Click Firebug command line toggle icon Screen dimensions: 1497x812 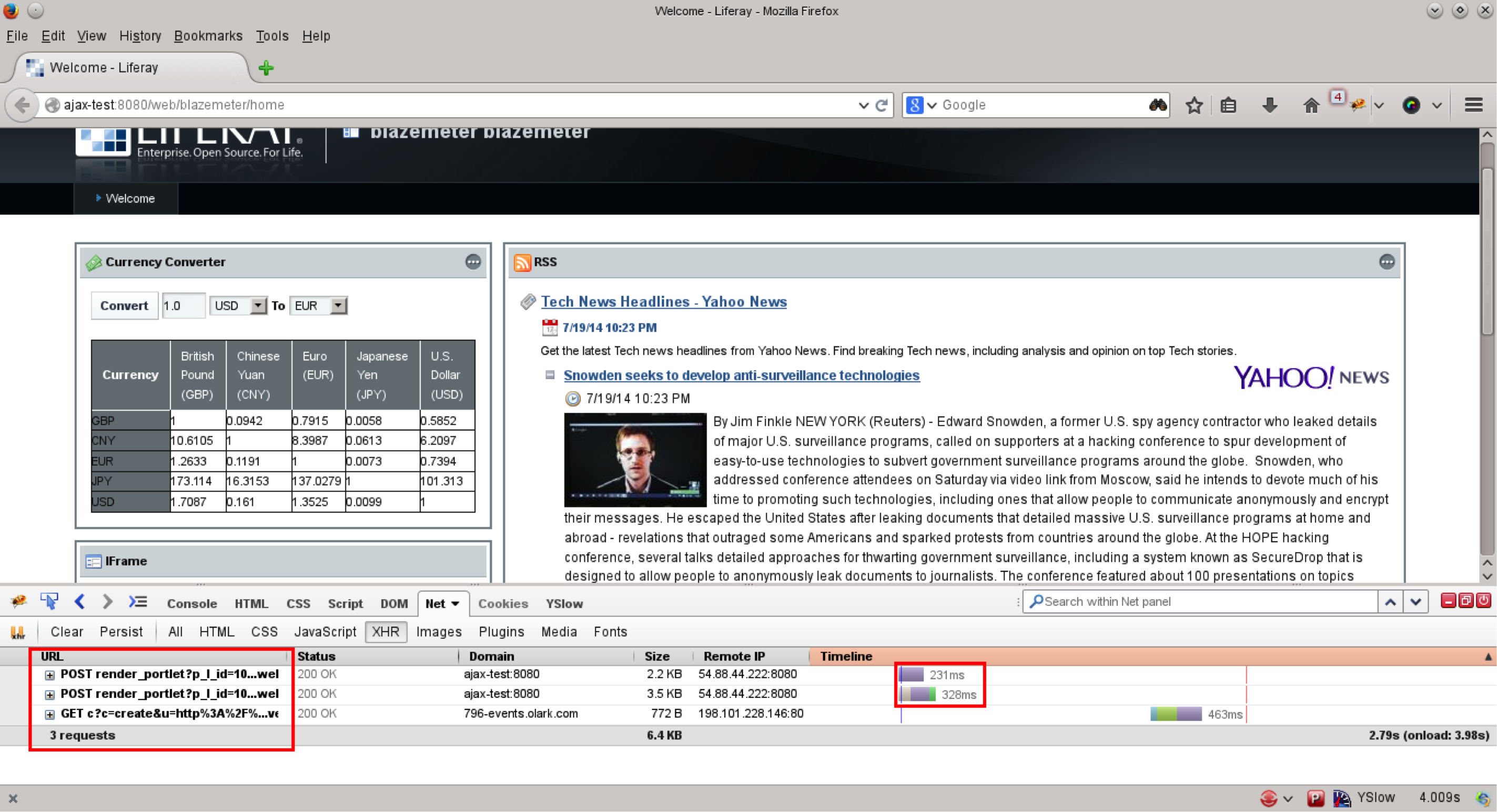point(138,602)
